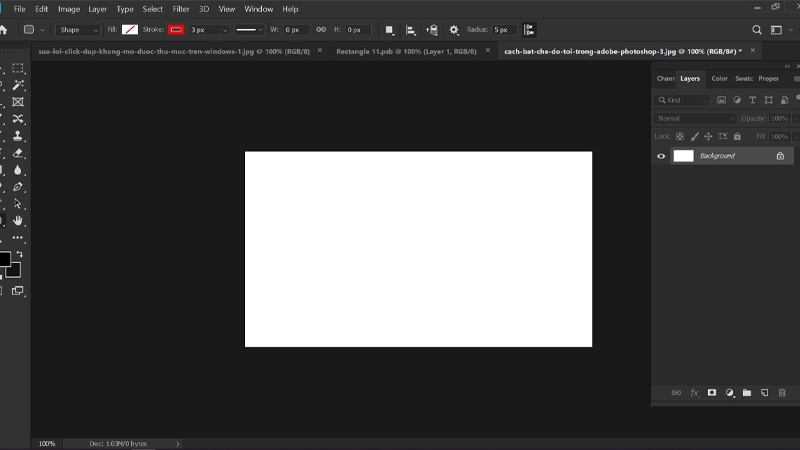Expand the status bar info arrow
Image resolution: width=800 pixels, height=450 pixels.
[x=178, y=444]
